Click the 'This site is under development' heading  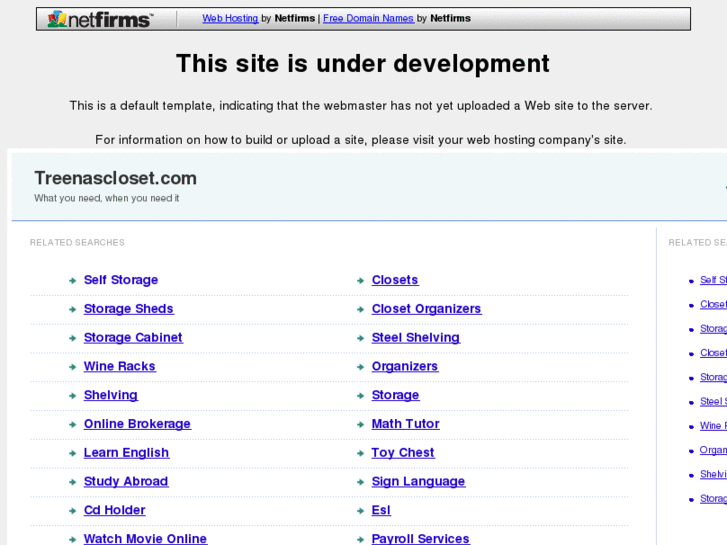pyautogui.click(x=363, y=64)
